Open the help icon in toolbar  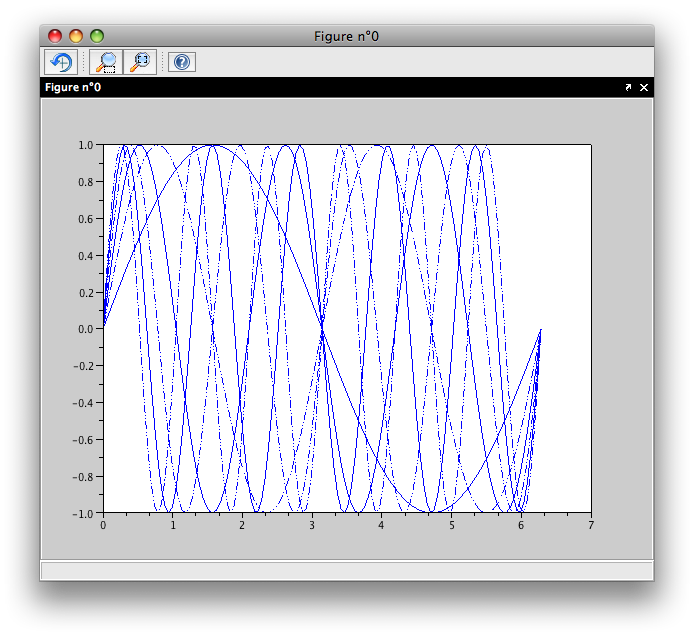[181, 62]
